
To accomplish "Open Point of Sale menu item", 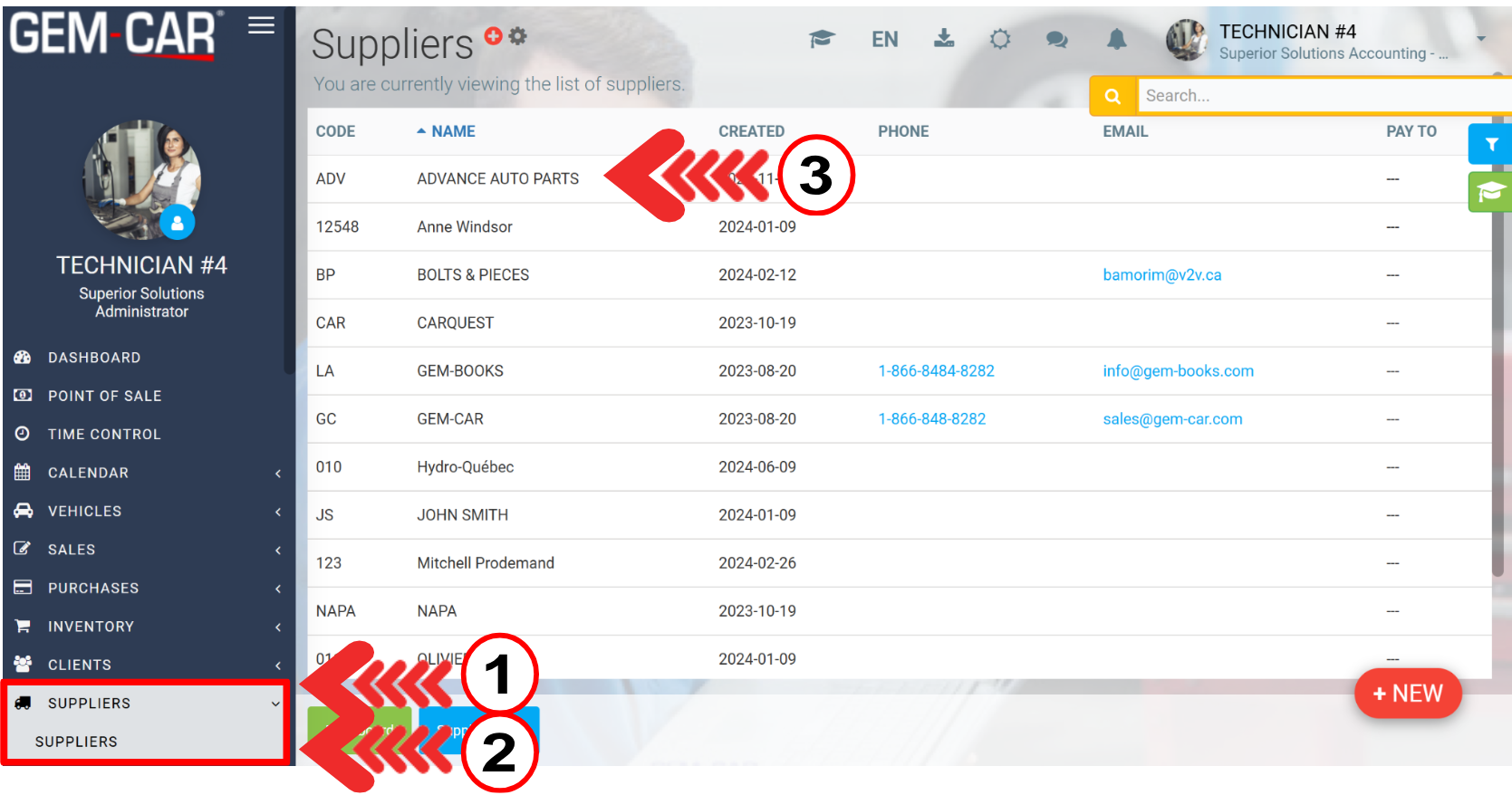I will 104,396.
